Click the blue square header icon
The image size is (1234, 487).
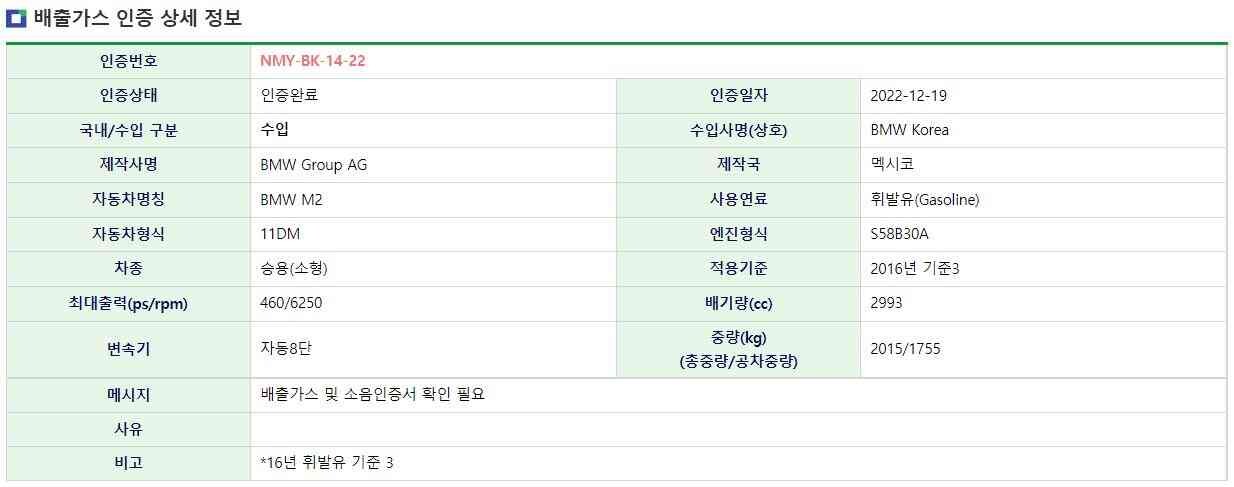(15, 18)
